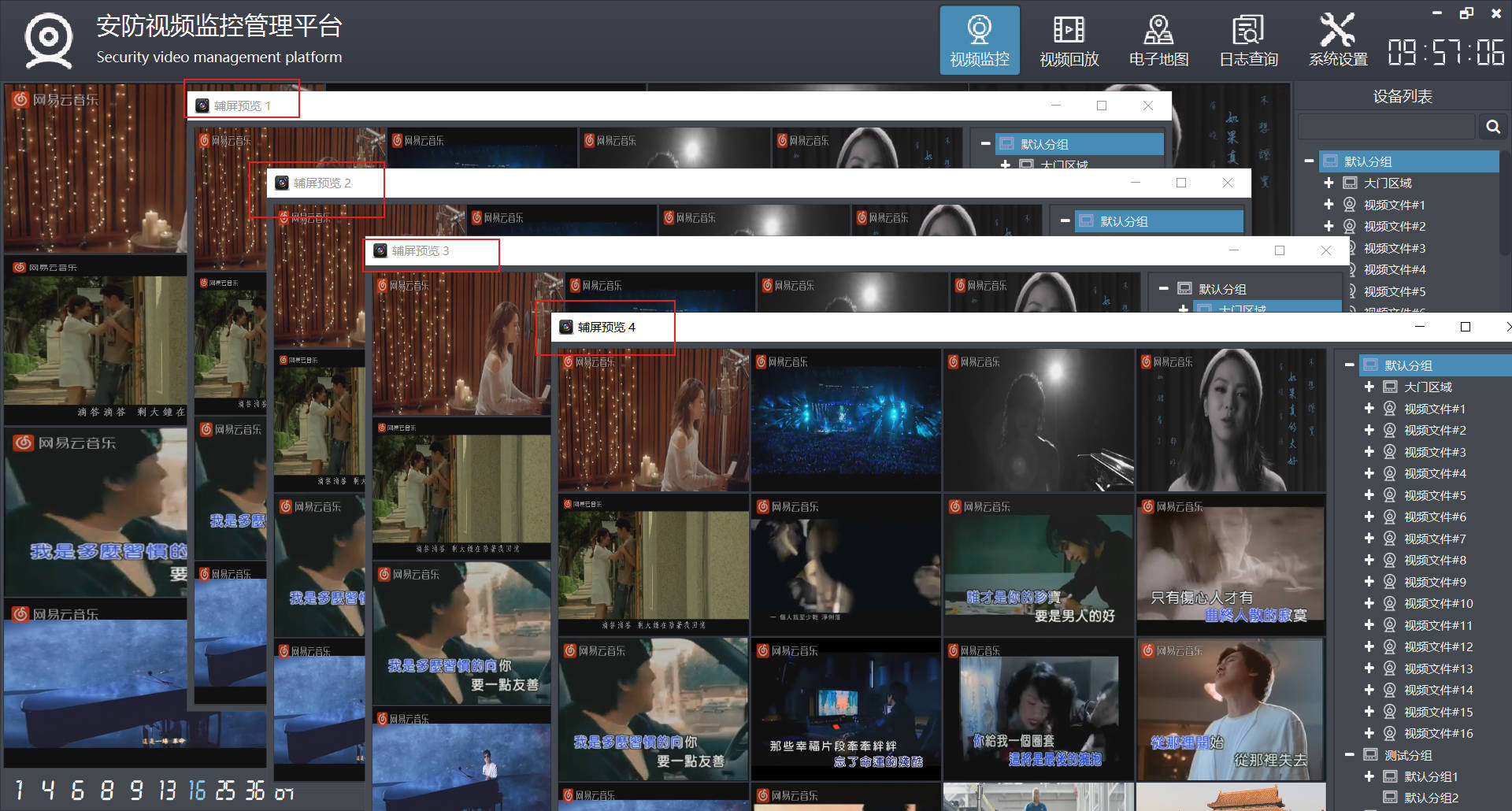This screenshot has width=1512, height=811.
Task: Collapse 测试分组 in 辅屏预览 4 tree
Action: pyautogui.click(x=1349, y=754)
